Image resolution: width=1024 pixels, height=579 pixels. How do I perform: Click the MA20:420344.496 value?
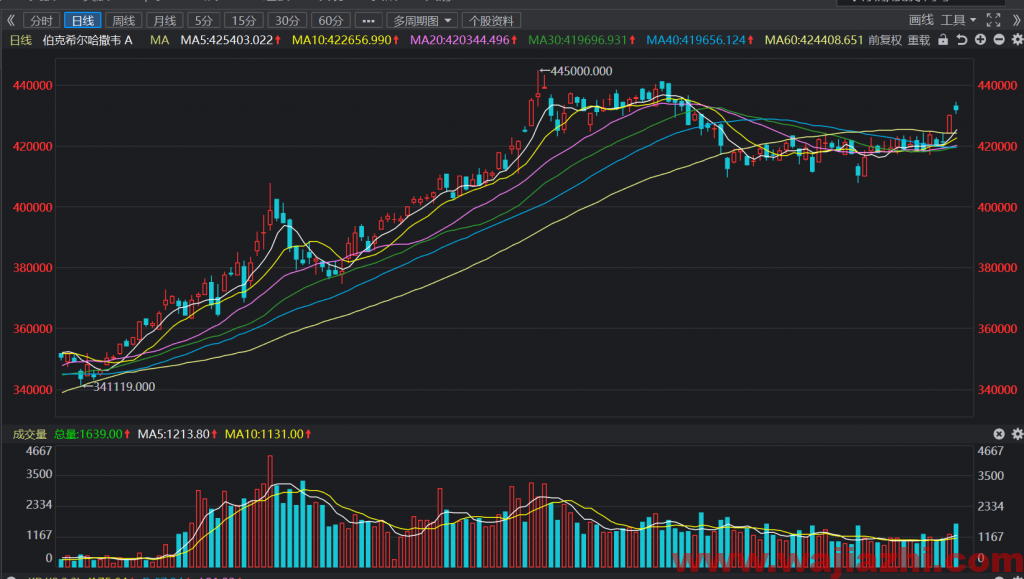pyautogui.click(x=460, y=40)
